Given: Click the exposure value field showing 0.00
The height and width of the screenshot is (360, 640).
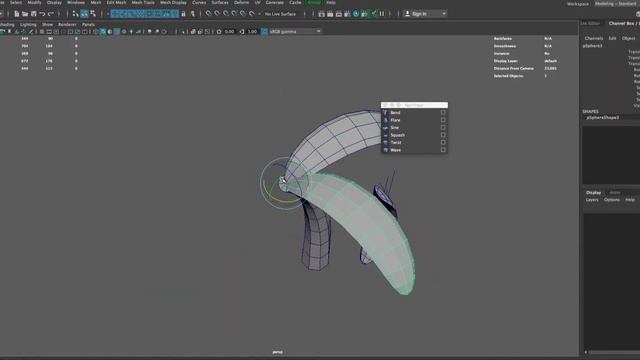Looking at the screenshot, I should pos(229,31).
